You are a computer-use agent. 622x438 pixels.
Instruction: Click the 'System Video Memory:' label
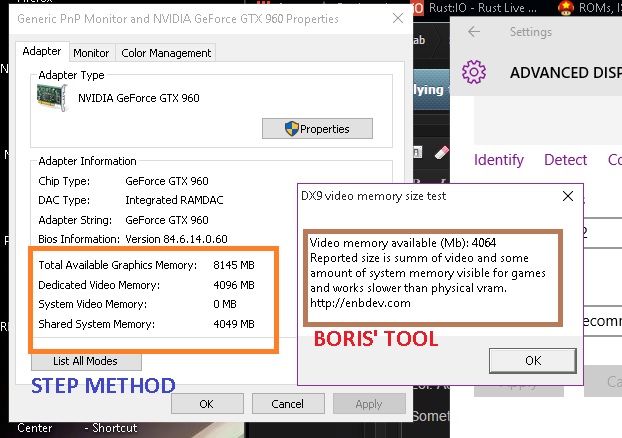tap(92, 304)
